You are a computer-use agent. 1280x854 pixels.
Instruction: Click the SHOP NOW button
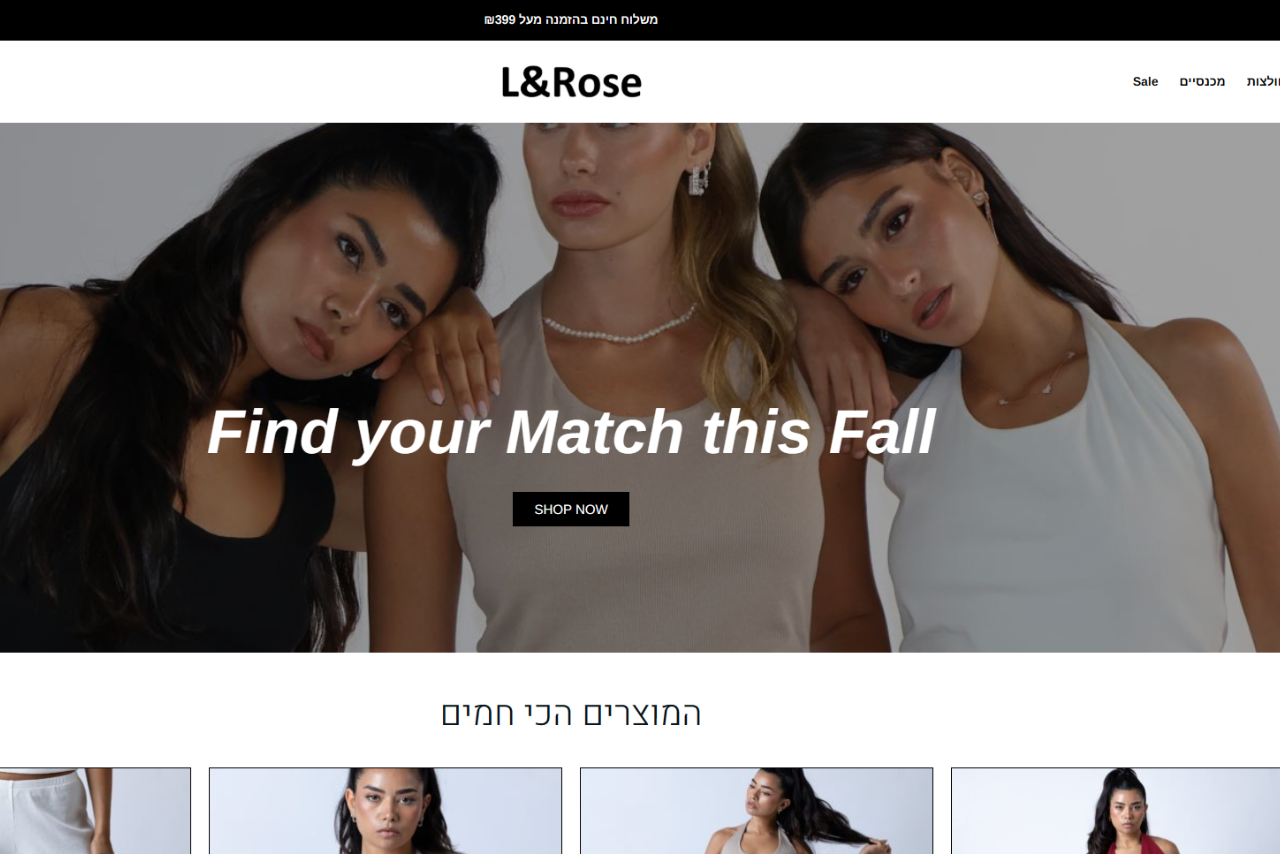(x=571, y=509)
